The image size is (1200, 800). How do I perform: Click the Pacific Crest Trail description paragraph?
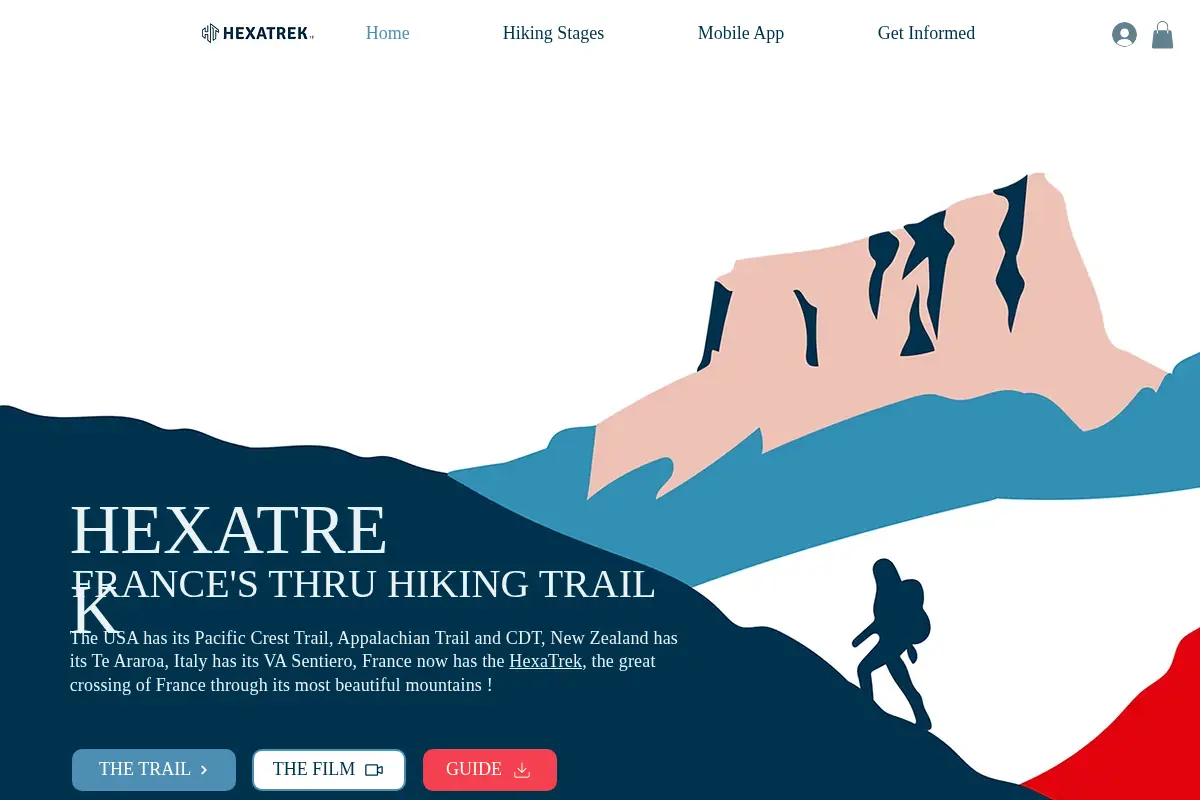click(374, 662)
